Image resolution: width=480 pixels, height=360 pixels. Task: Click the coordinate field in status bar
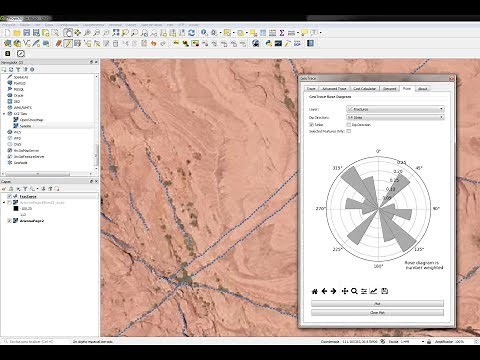(x=360, y=342)
